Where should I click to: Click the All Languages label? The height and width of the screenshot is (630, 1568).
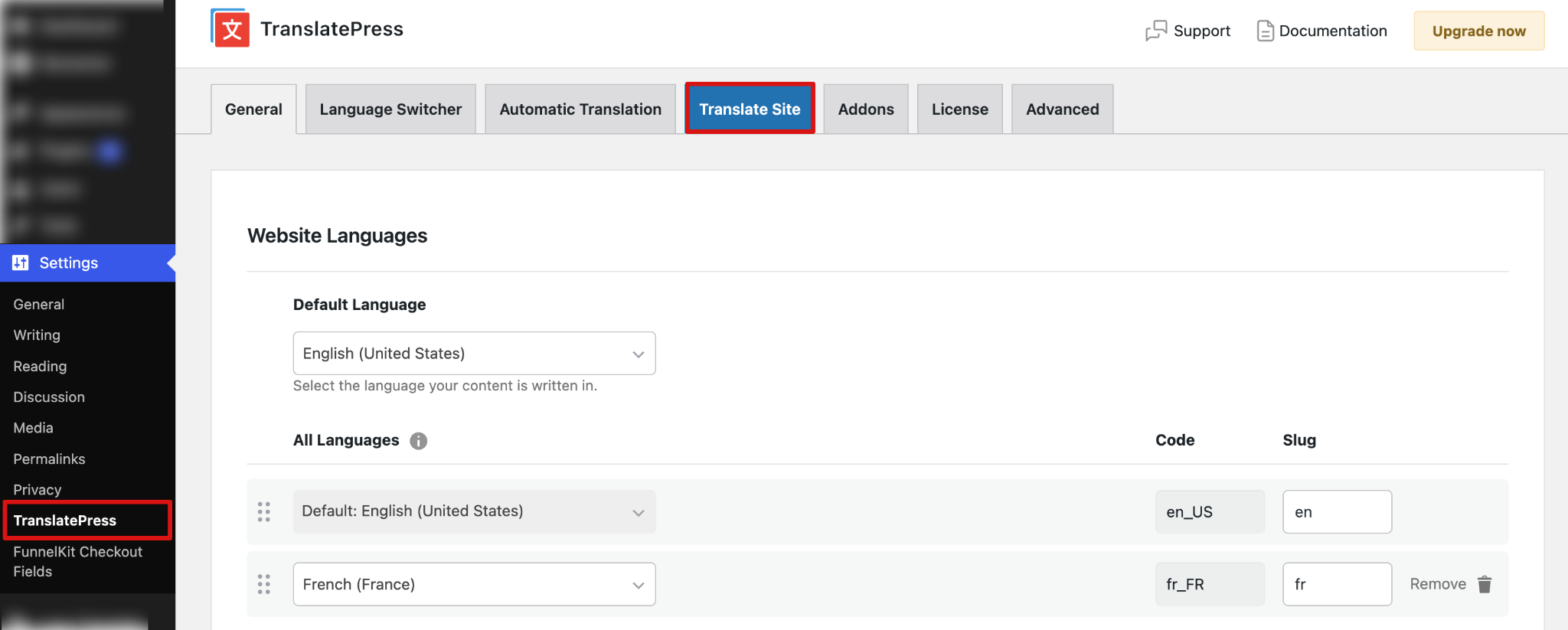346,440
